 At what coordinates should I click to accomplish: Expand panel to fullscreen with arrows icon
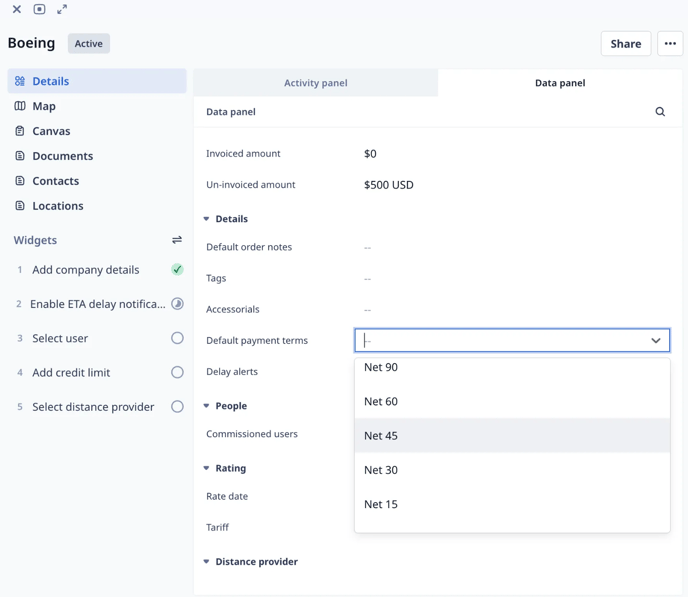pos(62,9)
